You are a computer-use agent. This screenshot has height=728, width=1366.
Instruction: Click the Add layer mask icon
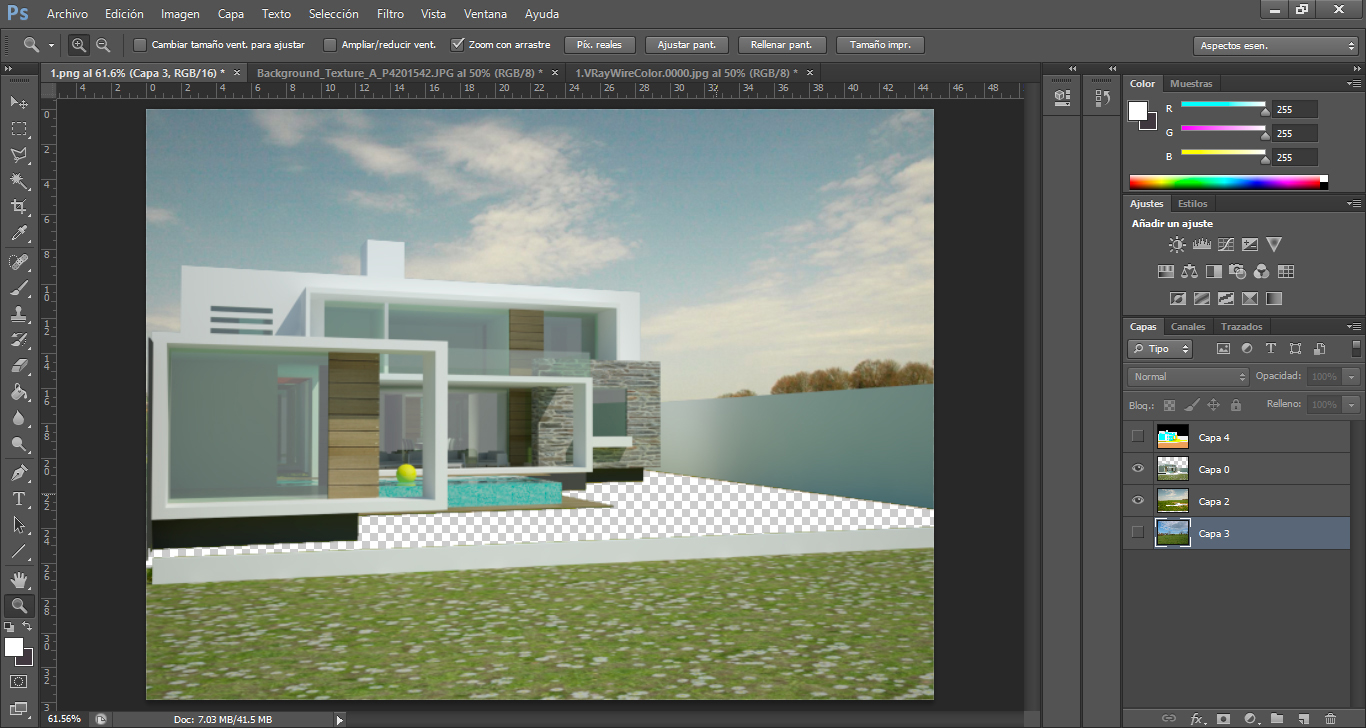(1224, 718)
